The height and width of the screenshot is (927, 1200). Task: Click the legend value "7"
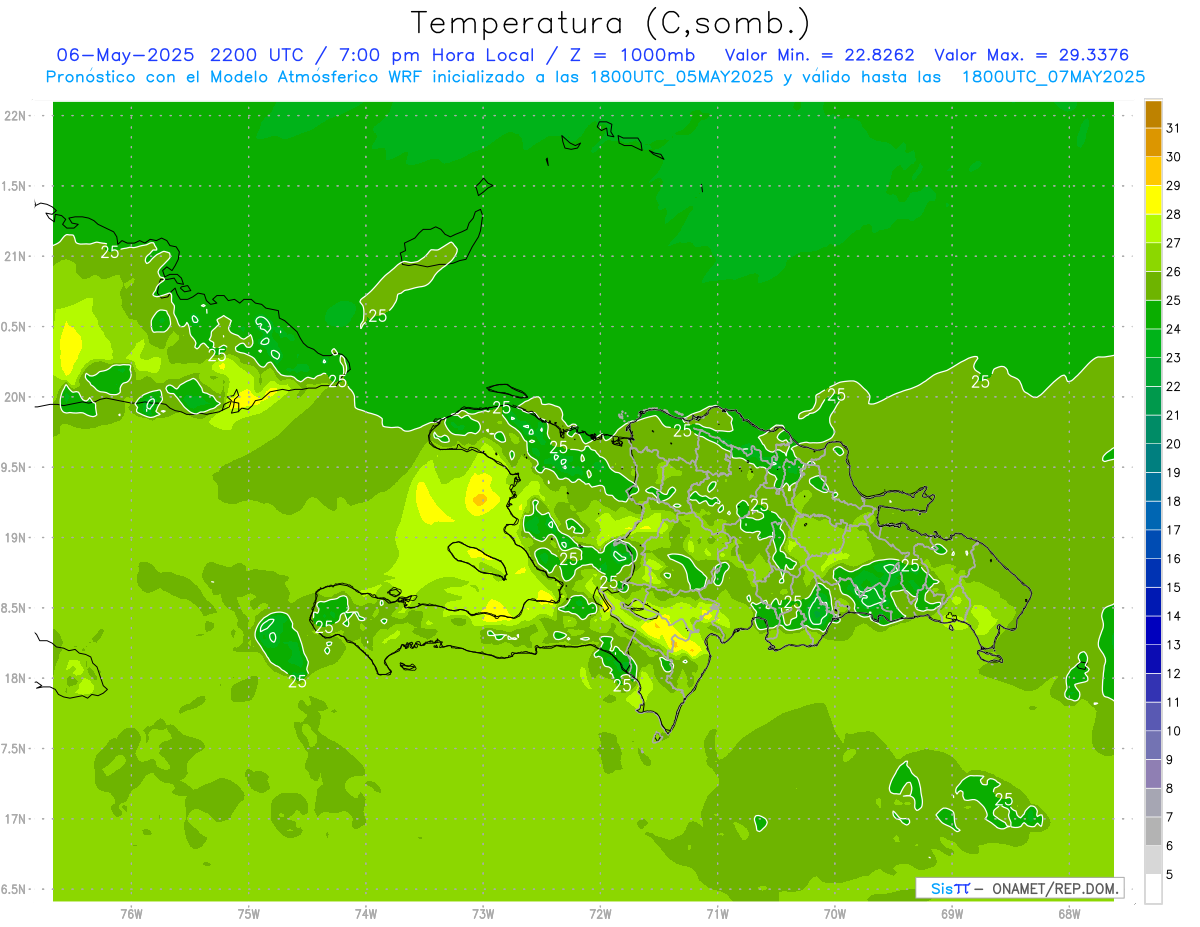[1170, 817]
